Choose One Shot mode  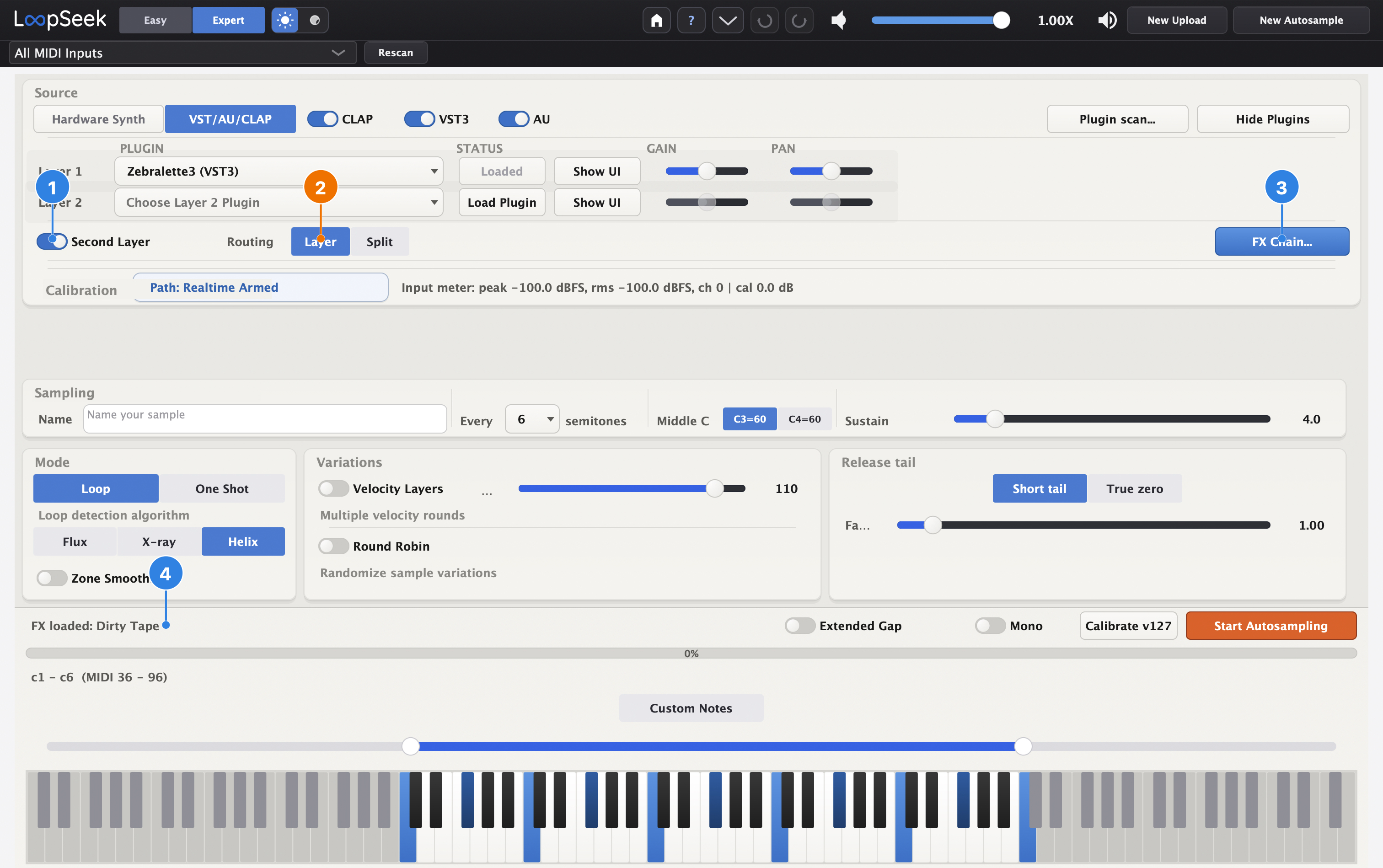tap(222, 488)
